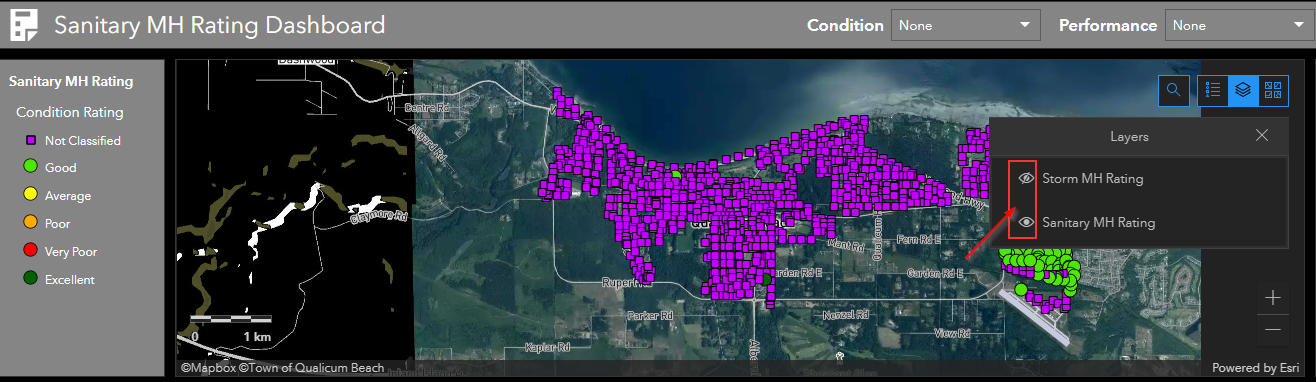Click the Not Classified purple legend symbol

tap(31, 140)
